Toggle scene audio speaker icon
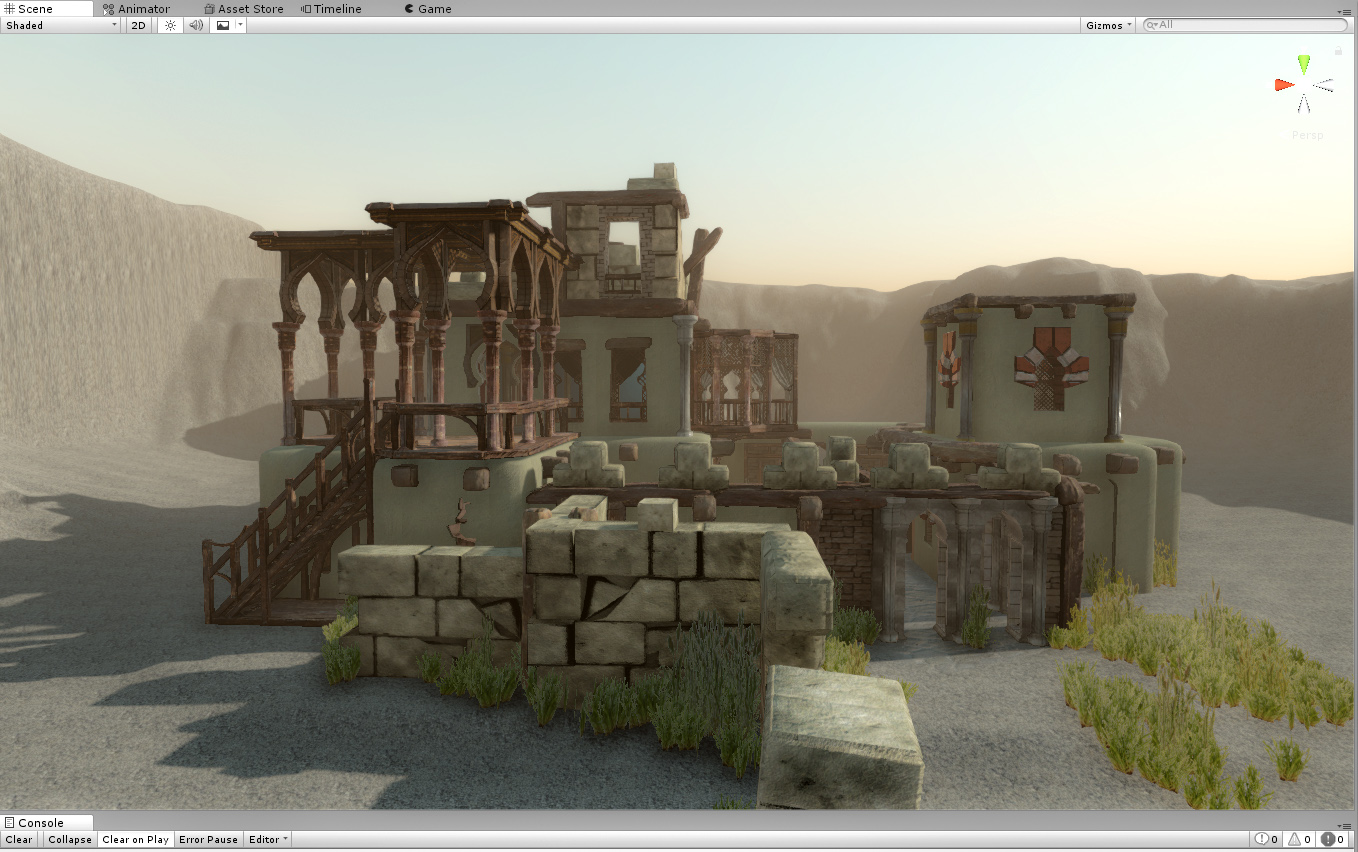 point(196,25)
